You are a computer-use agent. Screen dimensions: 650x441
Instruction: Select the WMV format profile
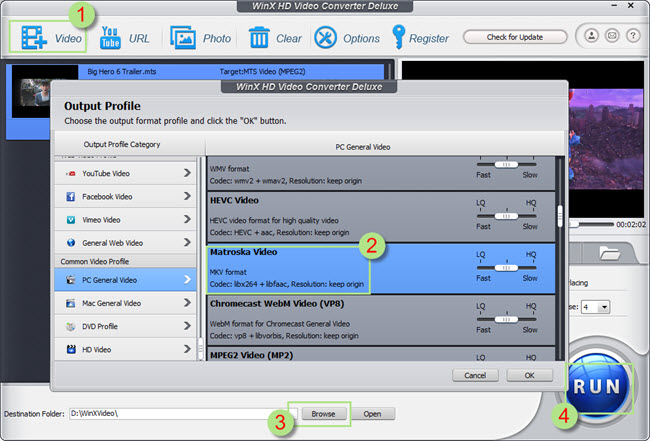381,173
